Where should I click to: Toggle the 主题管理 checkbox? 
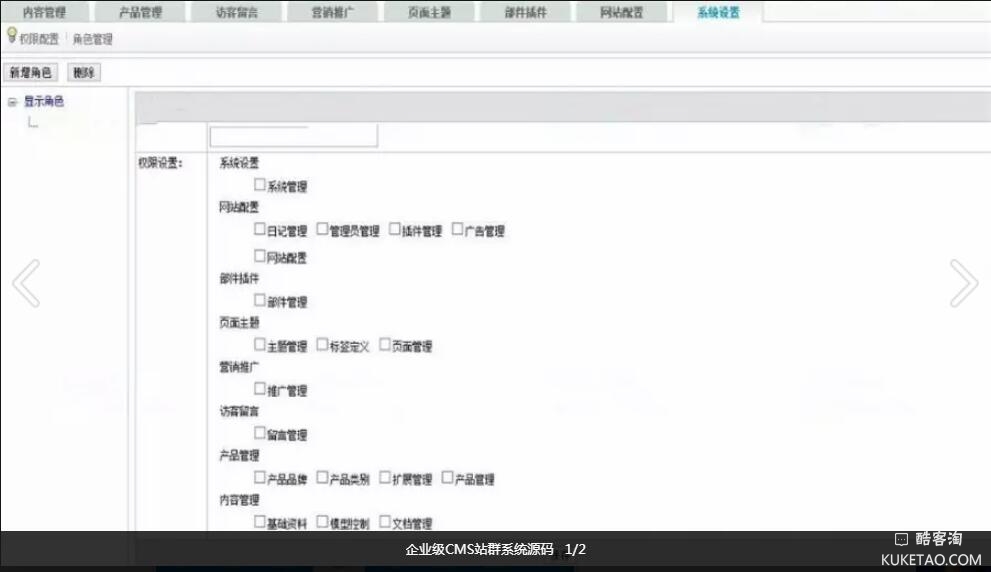pos(259,344)
